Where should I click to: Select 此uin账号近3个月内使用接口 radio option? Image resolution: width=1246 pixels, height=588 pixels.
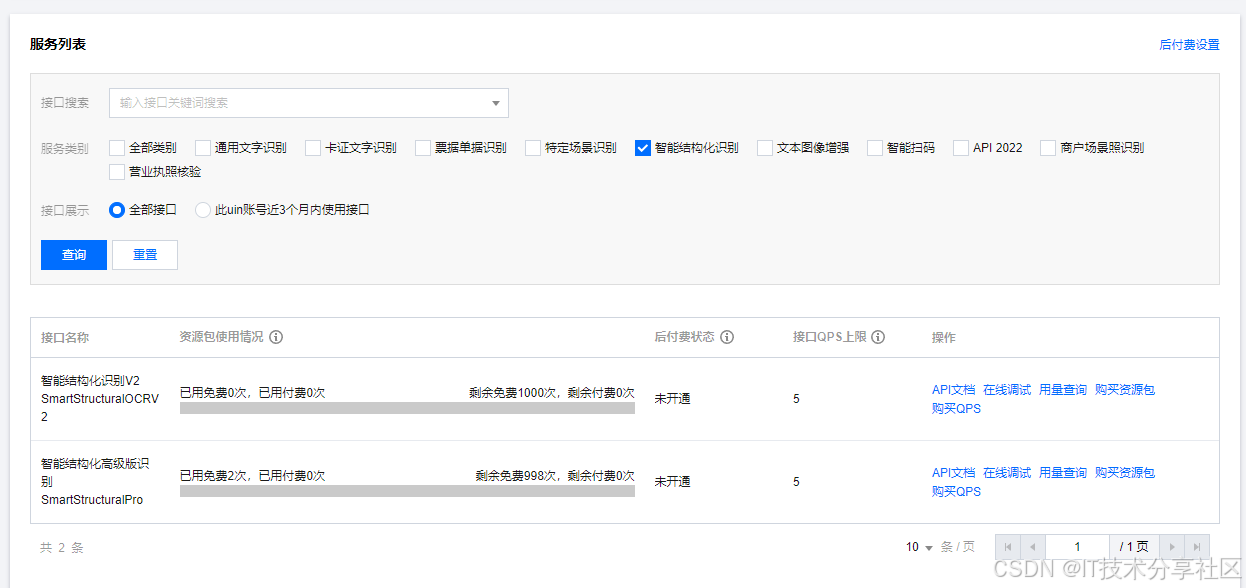coord(203,210)
